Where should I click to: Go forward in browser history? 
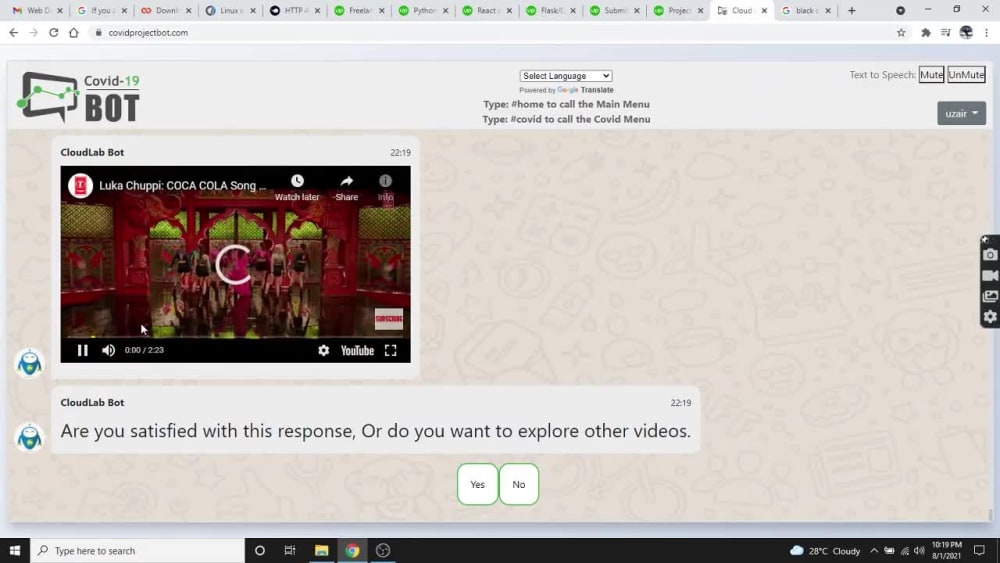[33, 33]
